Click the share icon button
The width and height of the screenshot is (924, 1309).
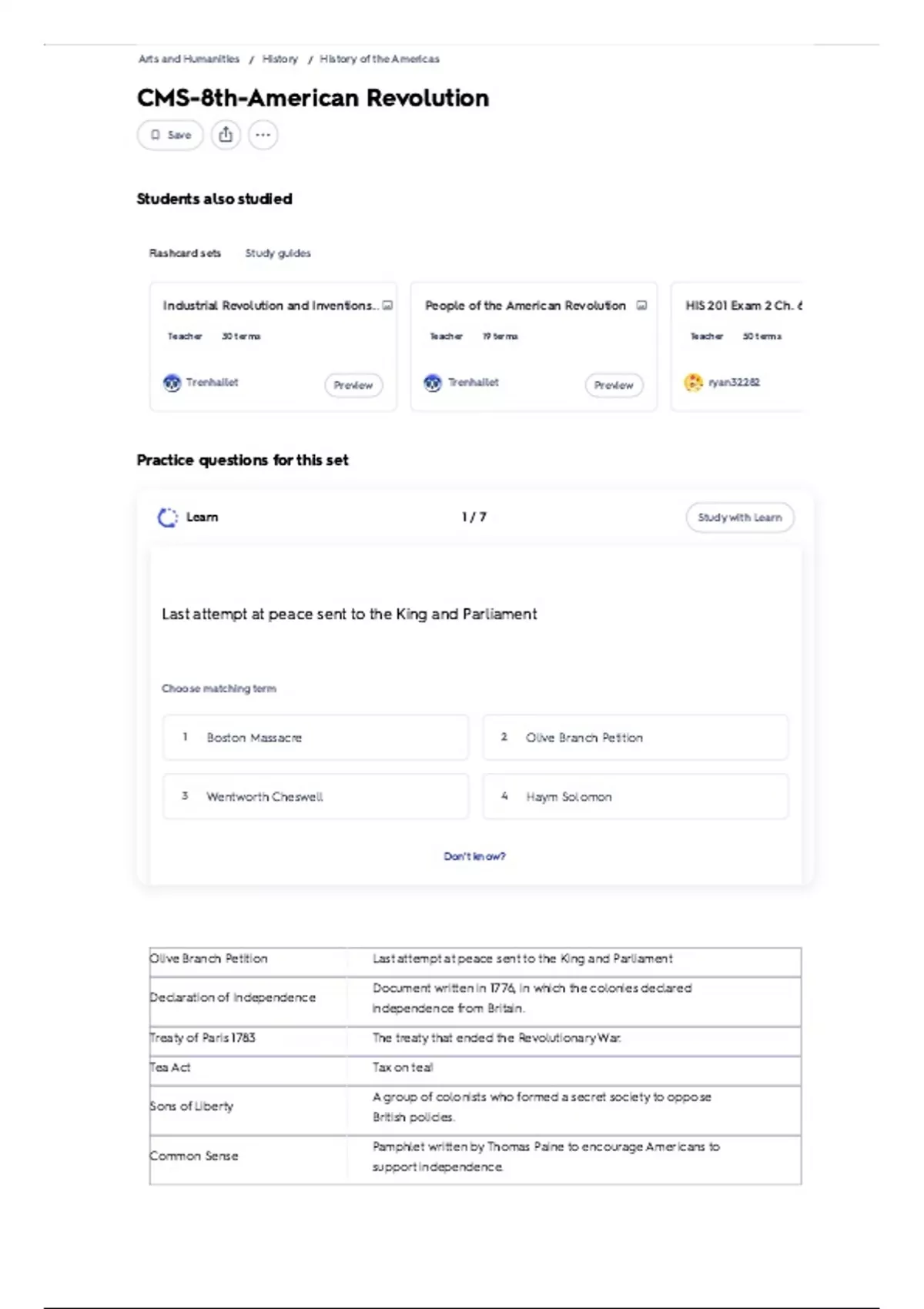click(226, 135)
